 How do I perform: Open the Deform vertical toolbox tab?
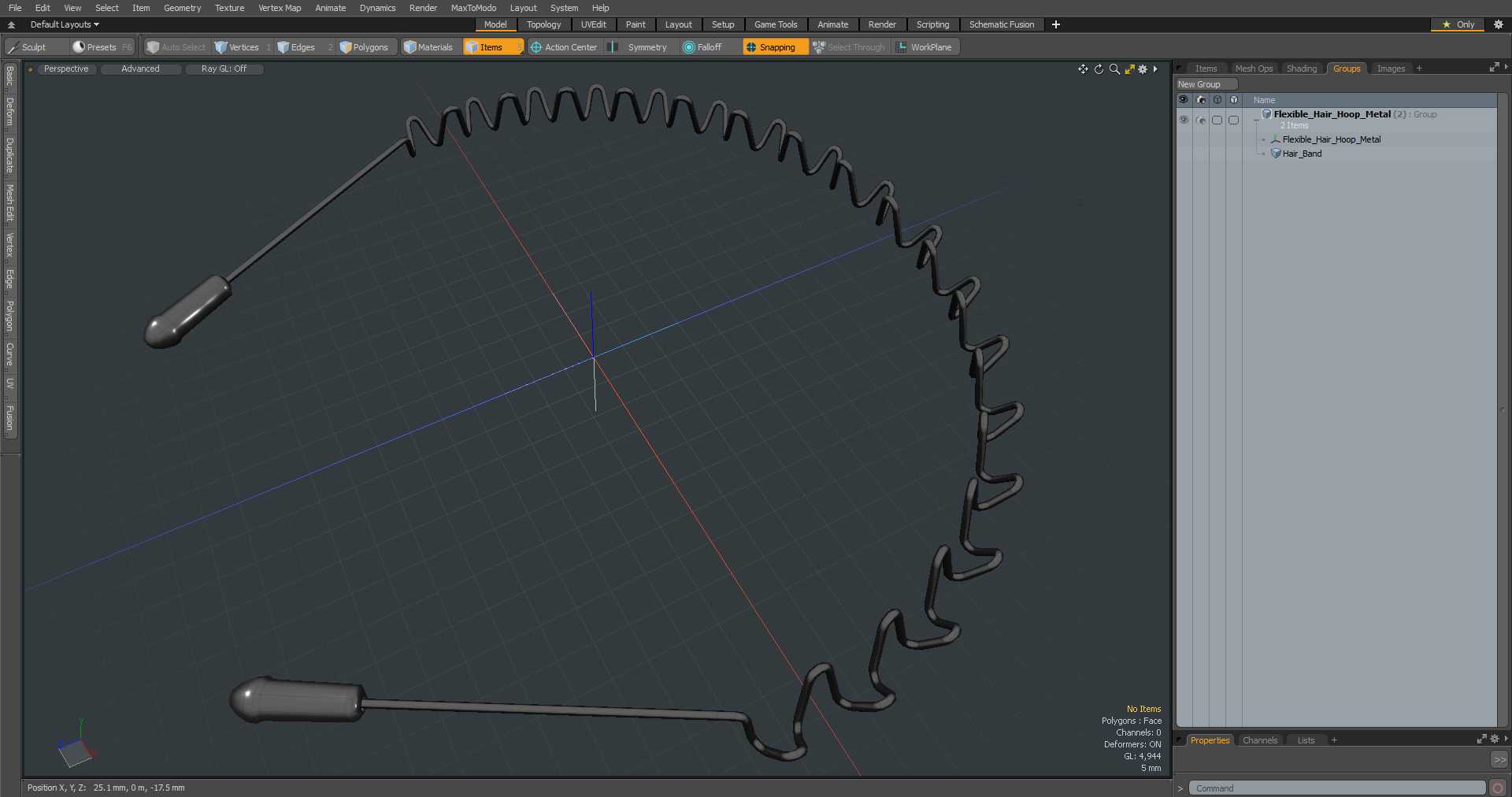[x=9, y=112]
